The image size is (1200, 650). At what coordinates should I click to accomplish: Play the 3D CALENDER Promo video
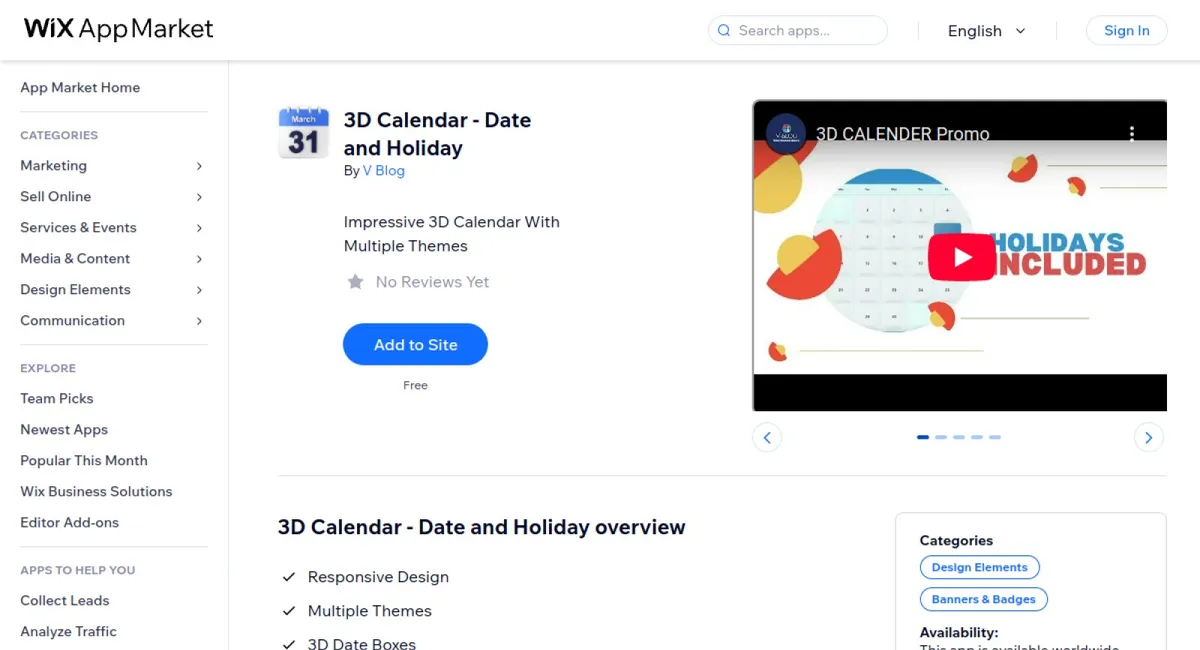click(x=961, y=256)
